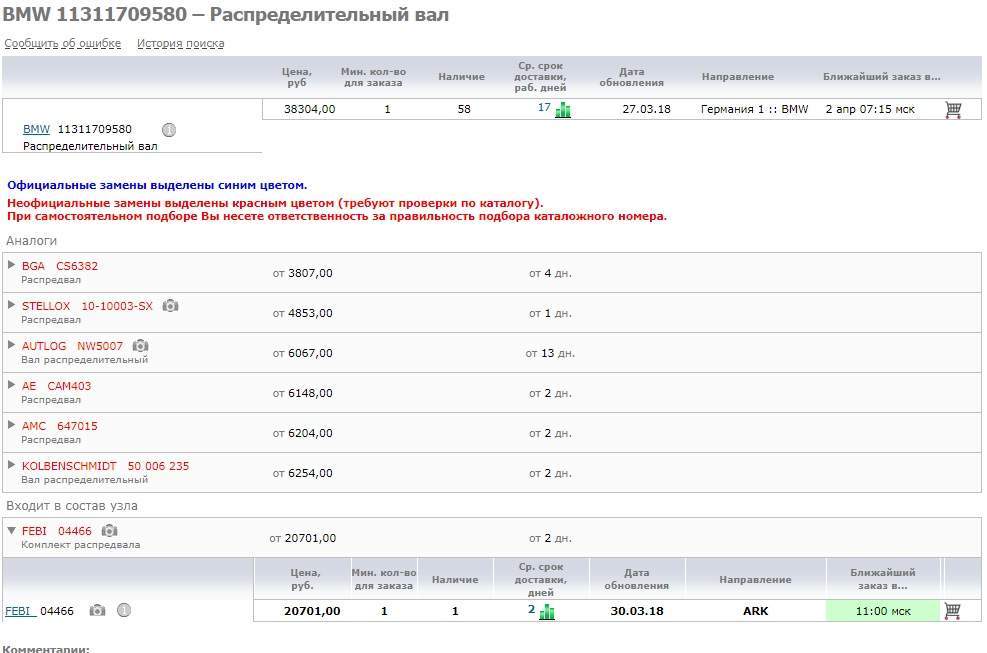Open 'История поиска' link
The height and width of the screenshot is (653, 987).
181,43
